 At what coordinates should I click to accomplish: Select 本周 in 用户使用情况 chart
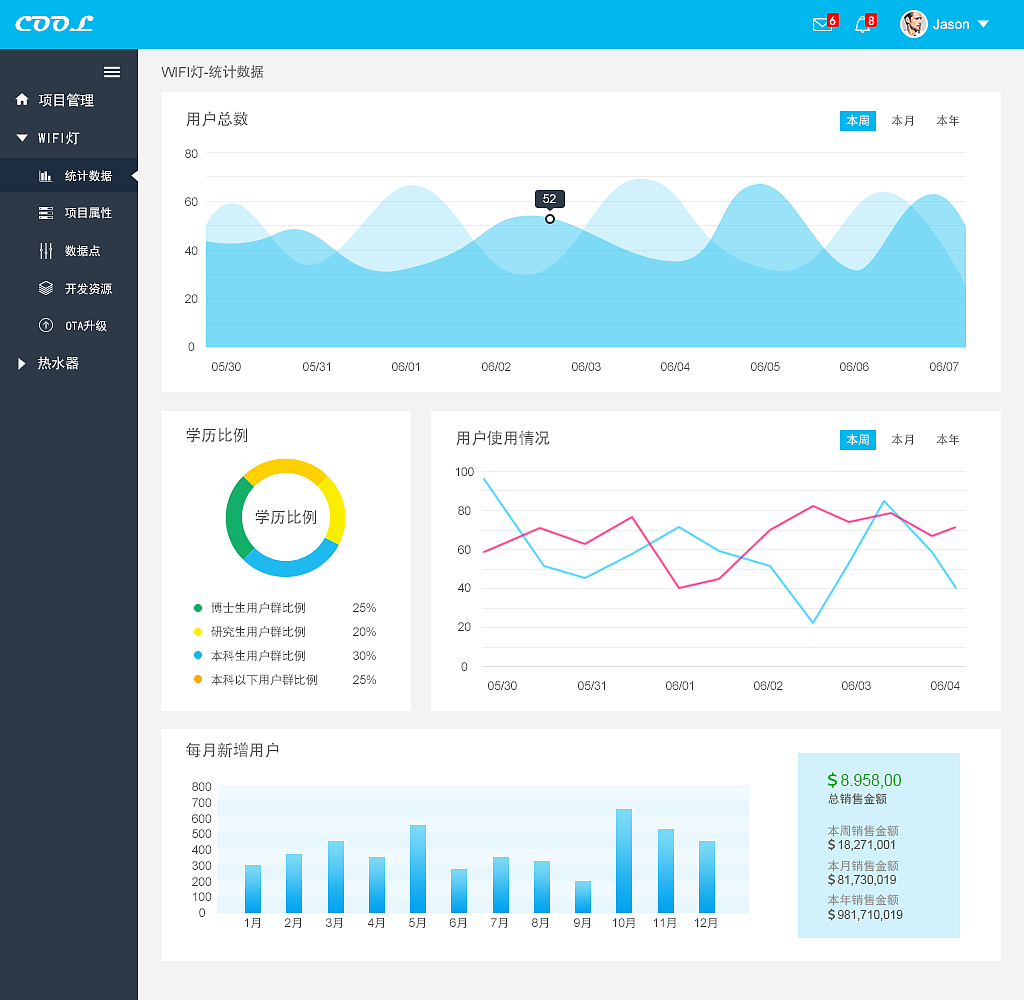(857, 440)
